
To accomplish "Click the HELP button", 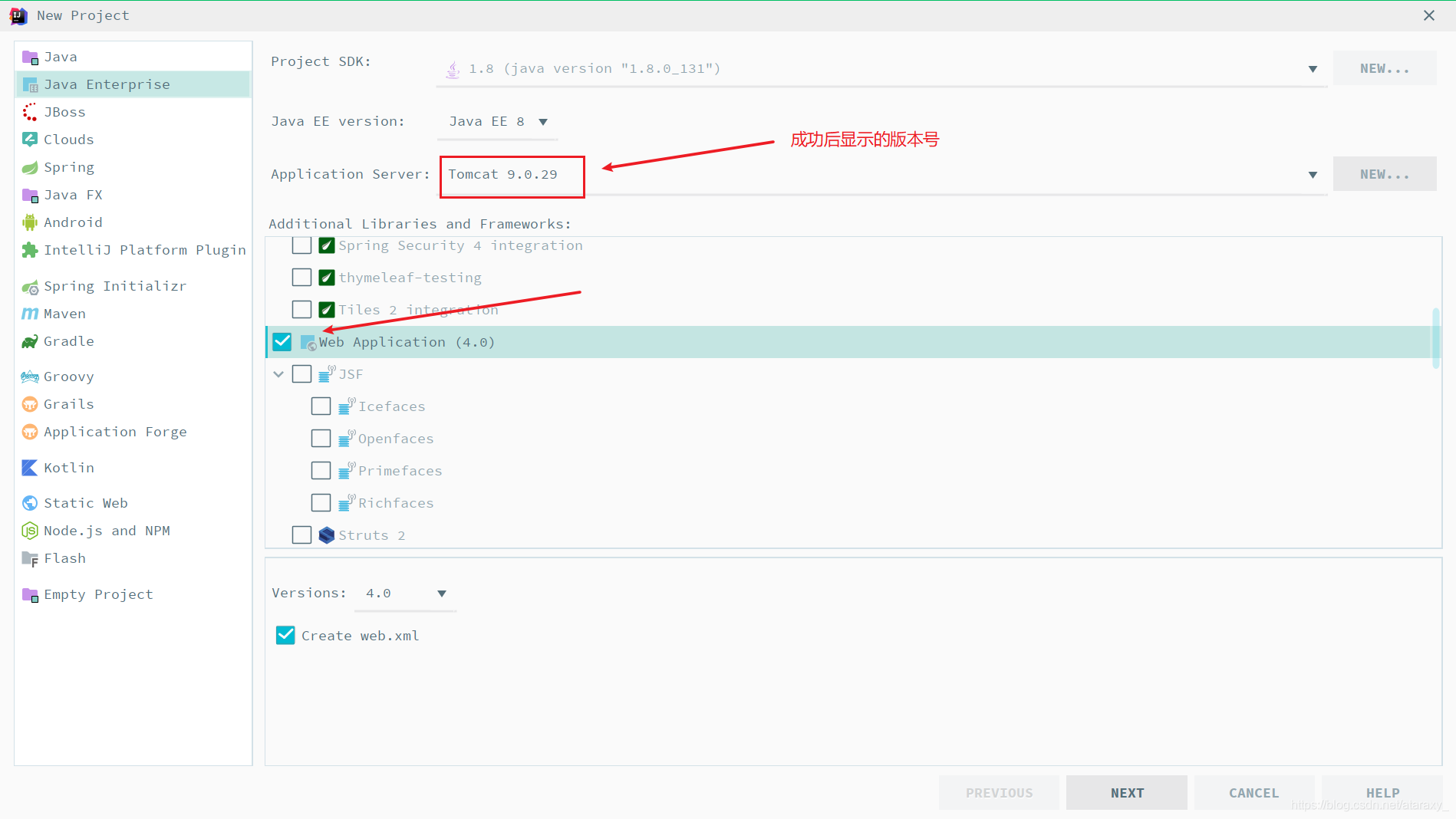I will click(x=1382, y=793).
